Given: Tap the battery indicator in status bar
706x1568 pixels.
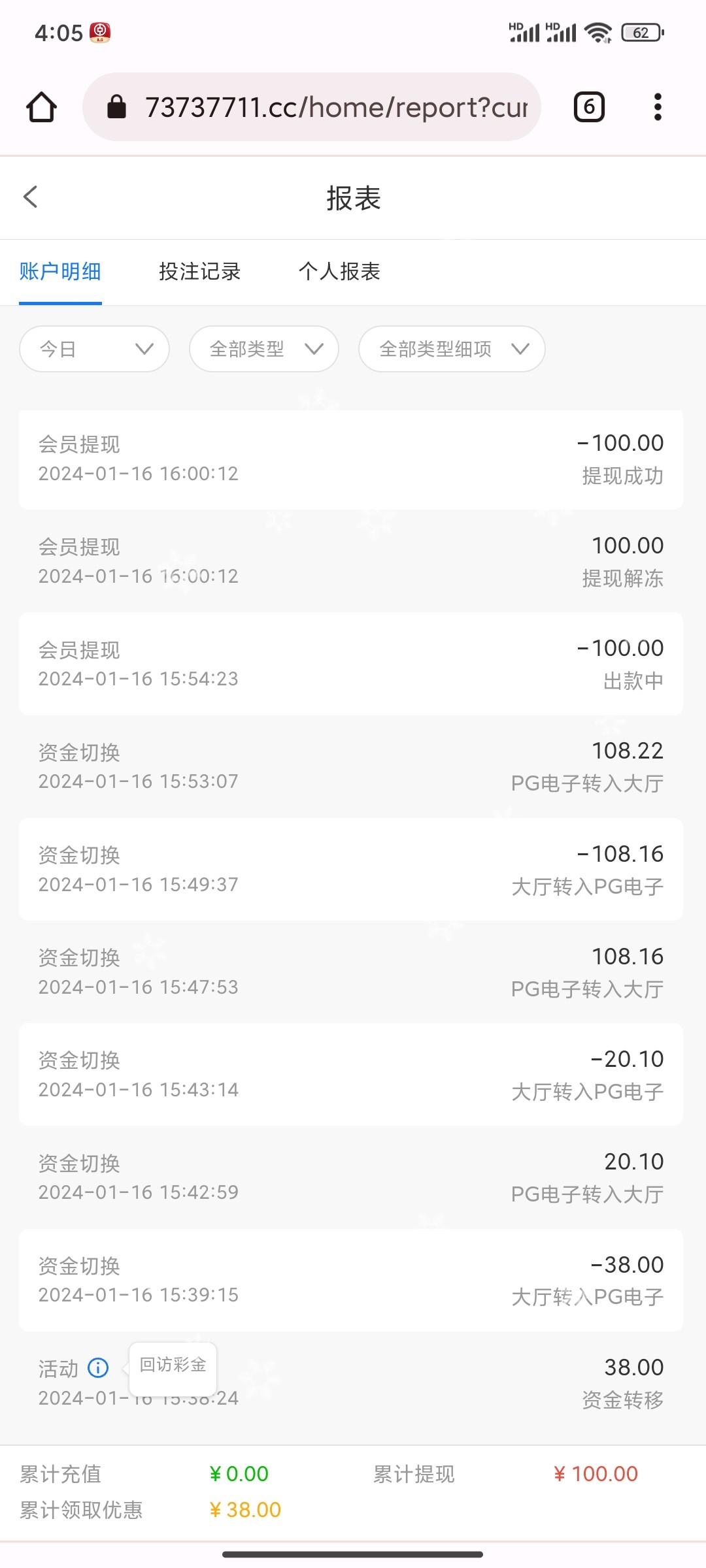Looking at the screenshot, I should [643, 32].
